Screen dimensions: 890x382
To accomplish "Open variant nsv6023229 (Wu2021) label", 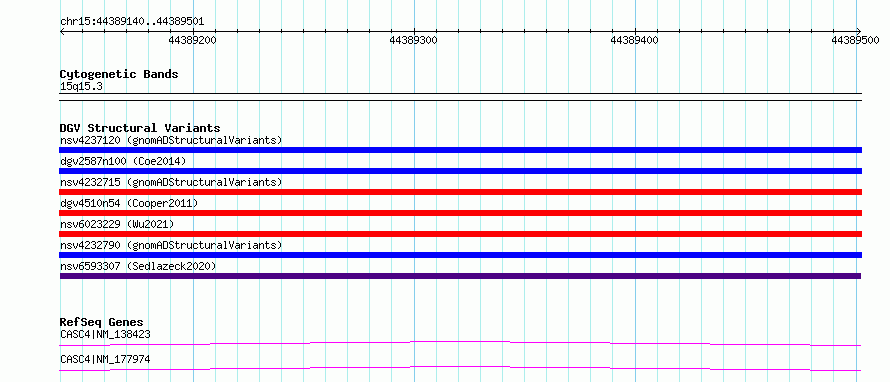I will click(117, 224).
